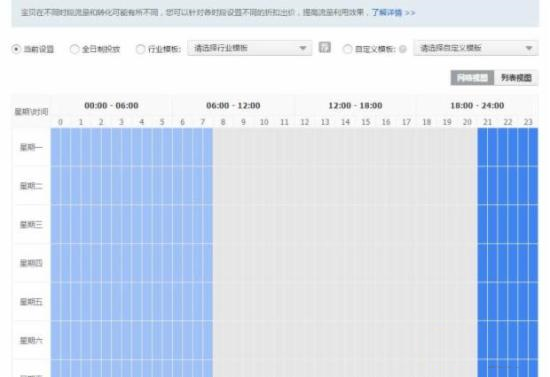Select the 当前设置 radio button
Viewport: 550px width, 377px height.
16,49
